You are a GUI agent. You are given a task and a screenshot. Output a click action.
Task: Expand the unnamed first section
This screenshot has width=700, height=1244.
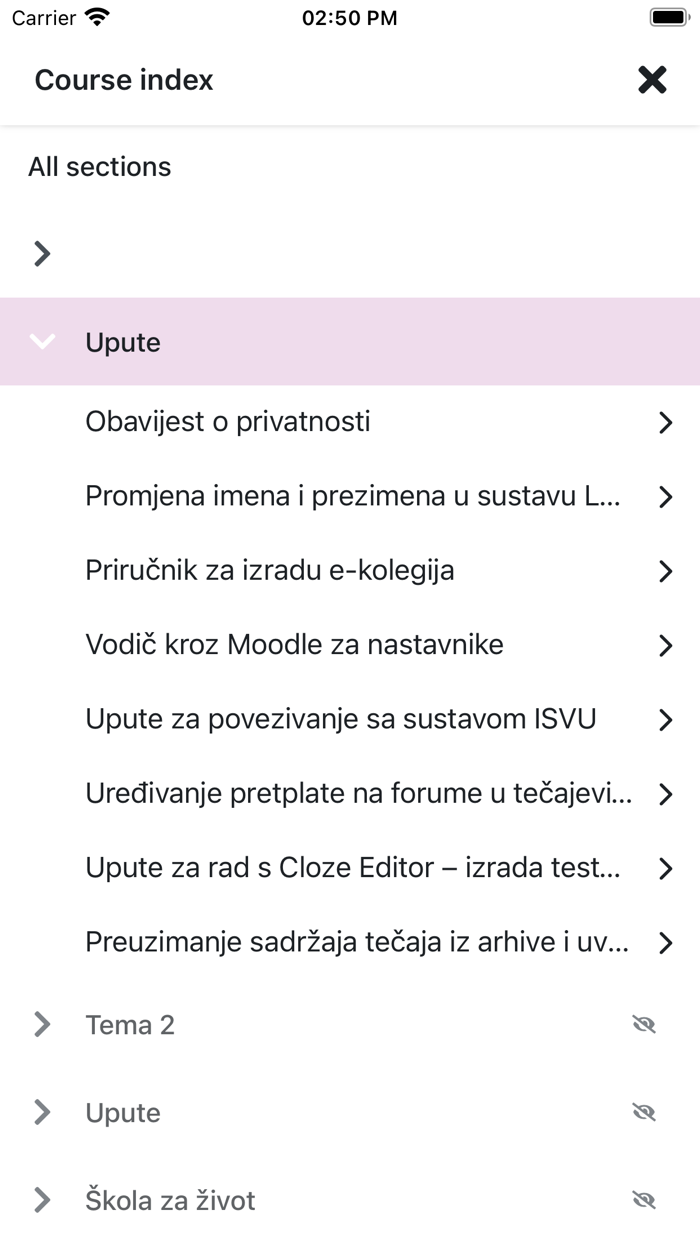click(41, 253)
